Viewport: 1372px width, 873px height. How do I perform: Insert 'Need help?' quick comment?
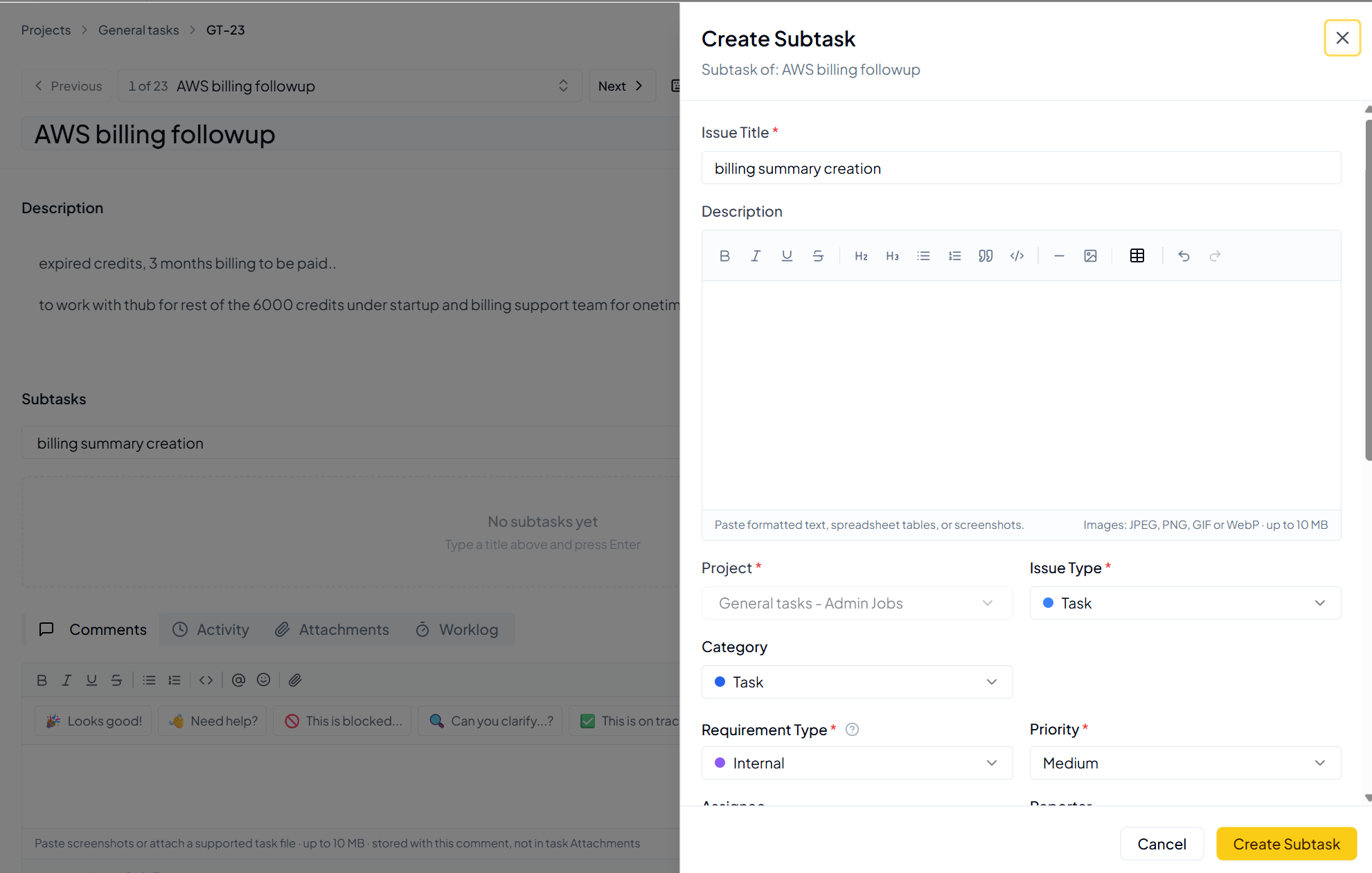[213, 721]
